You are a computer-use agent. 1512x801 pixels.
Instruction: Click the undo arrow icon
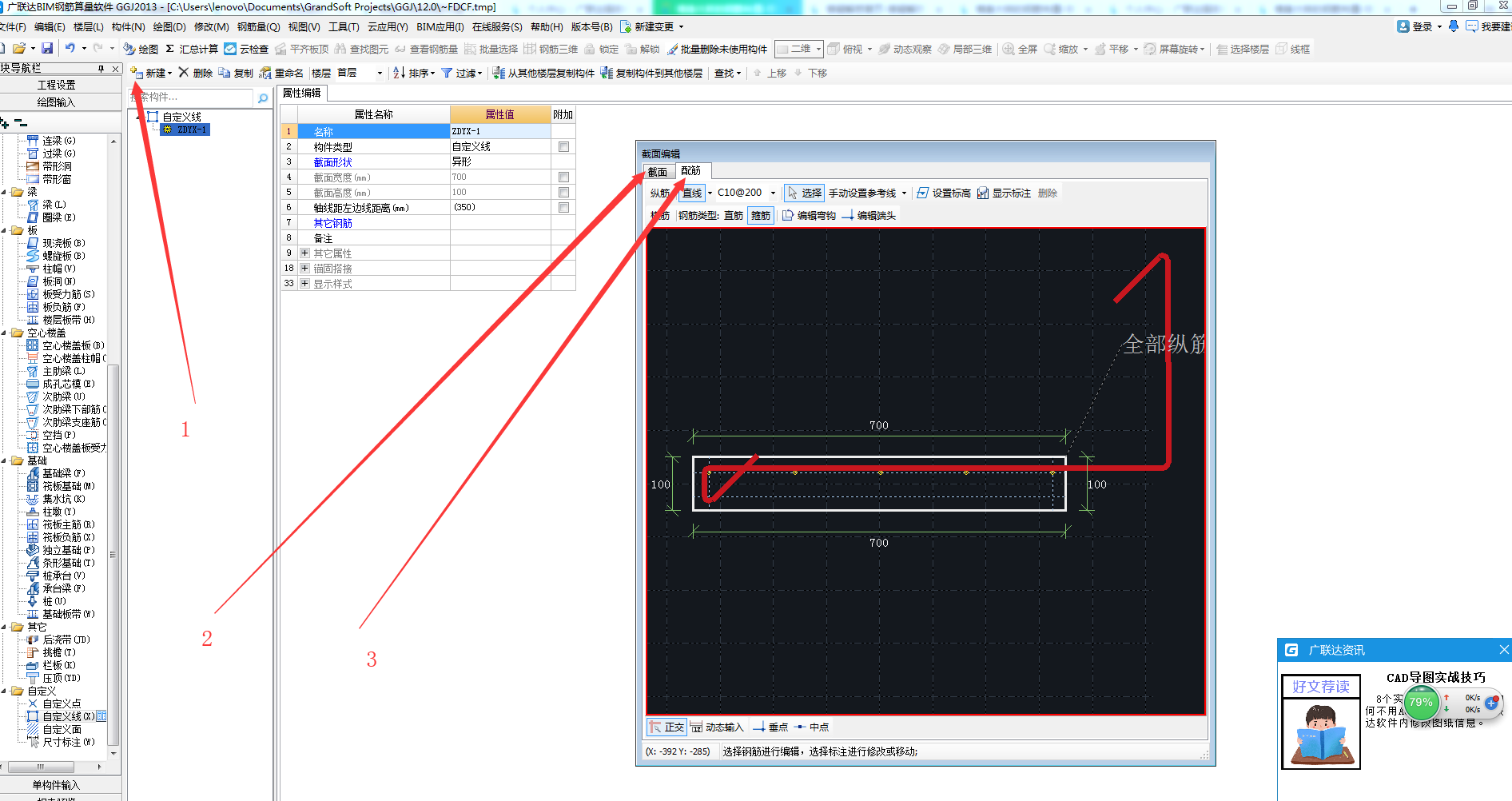70,49
